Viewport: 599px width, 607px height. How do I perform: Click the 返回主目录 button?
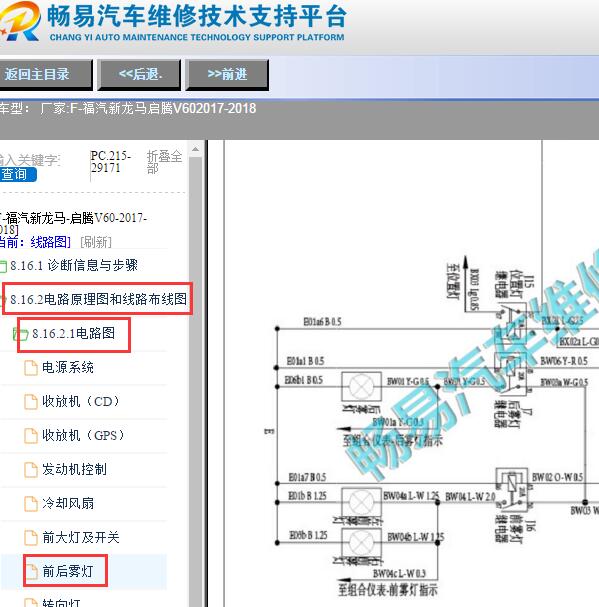click(46, 74)
